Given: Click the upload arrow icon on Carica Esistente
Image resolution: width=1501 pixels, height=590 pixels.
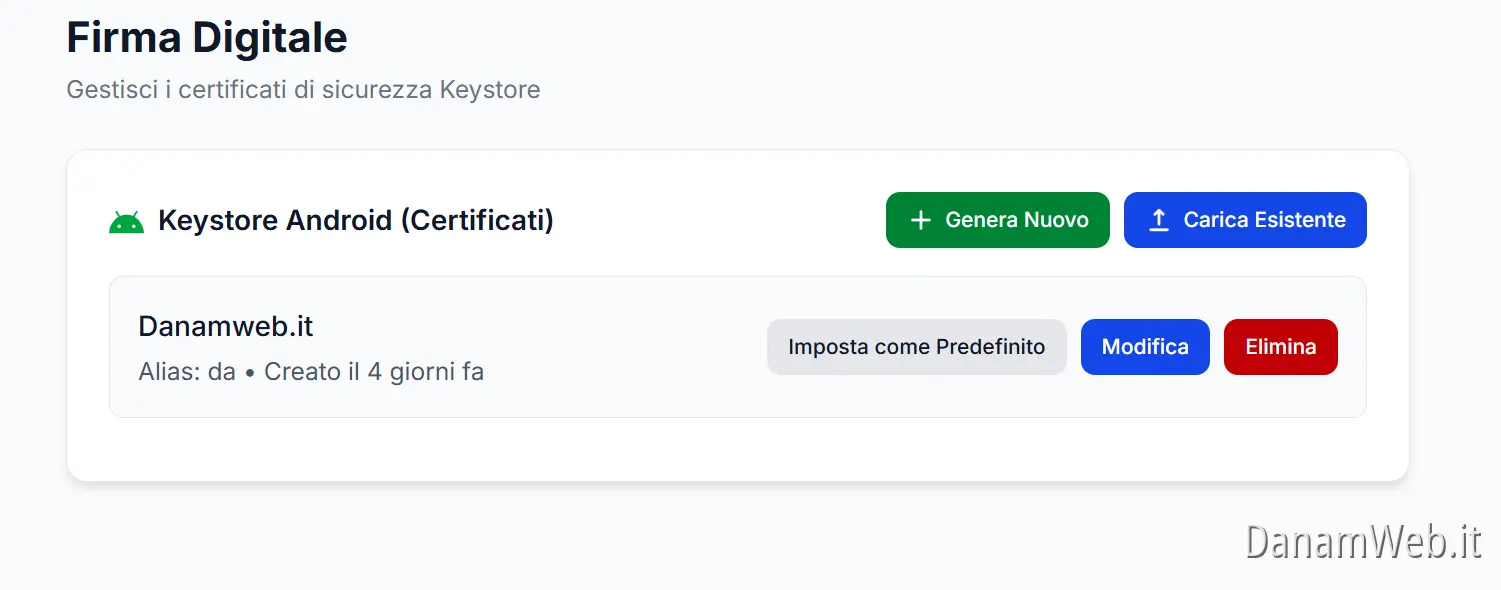Looking at the screenshot, I should (x=1158, y=220).
